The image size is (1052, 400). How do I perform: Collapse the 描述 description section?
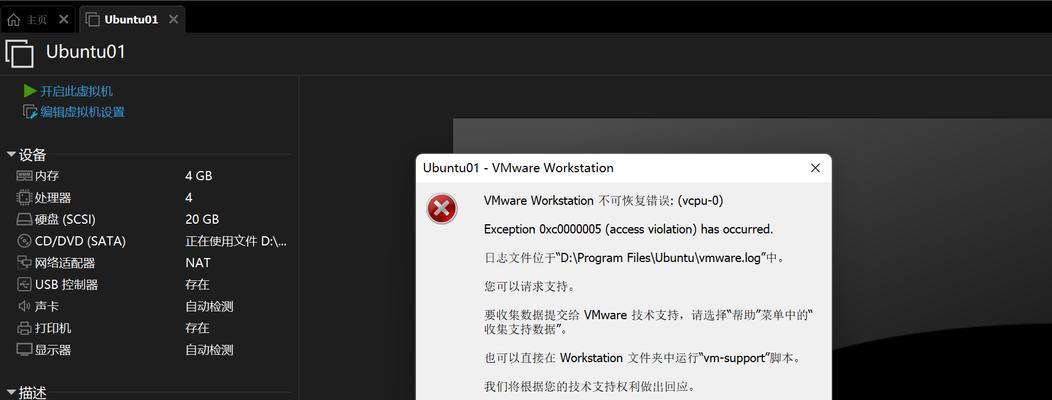11,392
